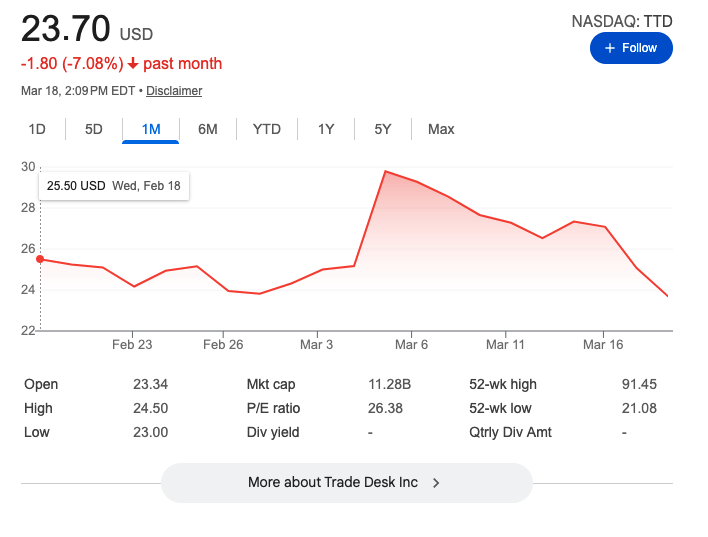Click the Mkt cap value 11.28B
This screenshot has height=537, width=708.
(x=389, y=384)
